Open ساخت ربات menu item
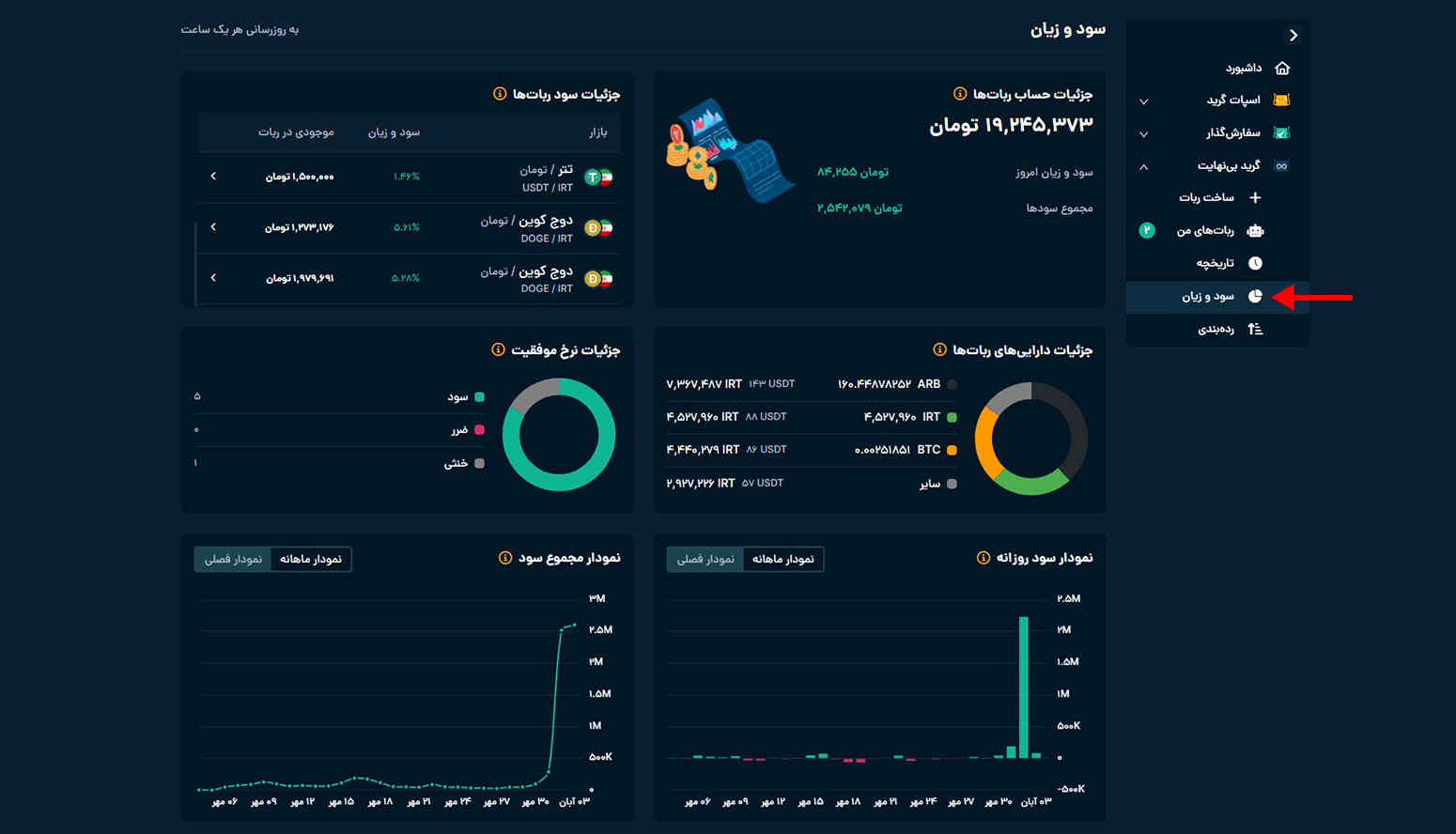 pos(1217,197)
